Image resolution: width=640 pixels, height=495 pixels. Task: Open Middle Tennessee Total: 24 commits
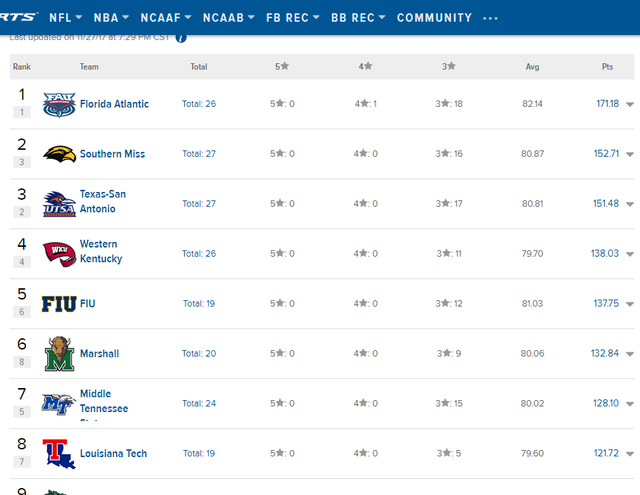click(199, 404)
